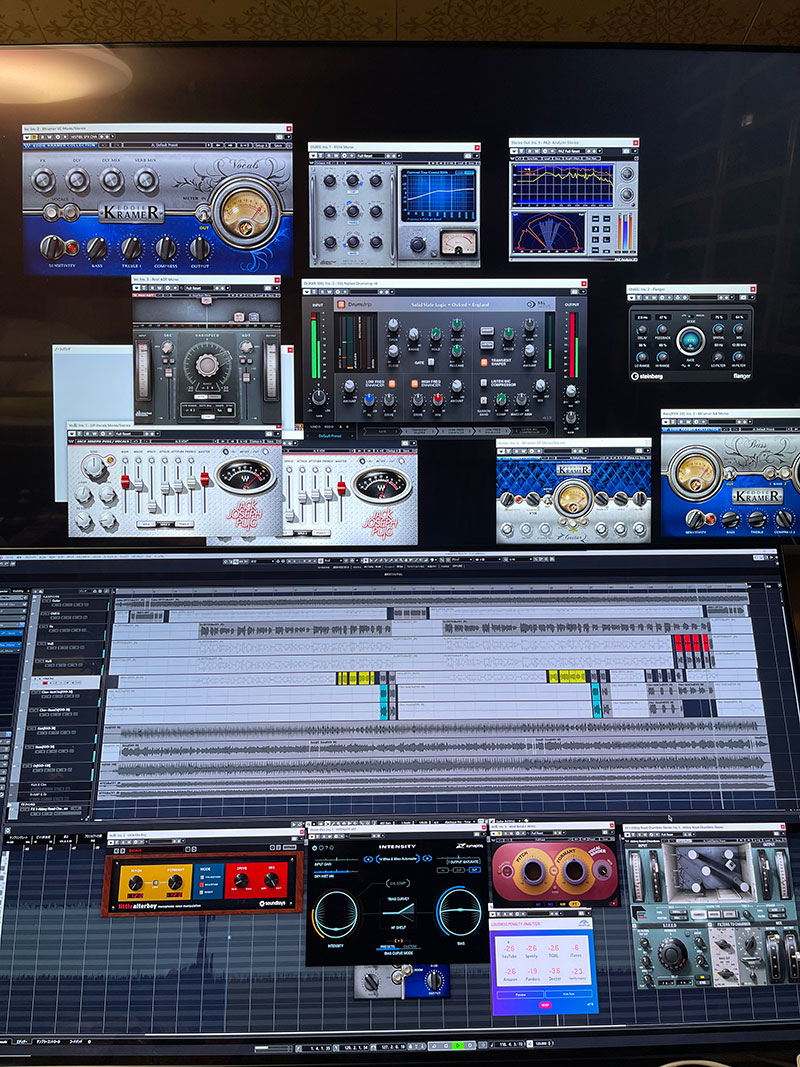Click the green Play button in transport bar
The height and width of the screenshot is (1067, 800).
coord(459,1045)
